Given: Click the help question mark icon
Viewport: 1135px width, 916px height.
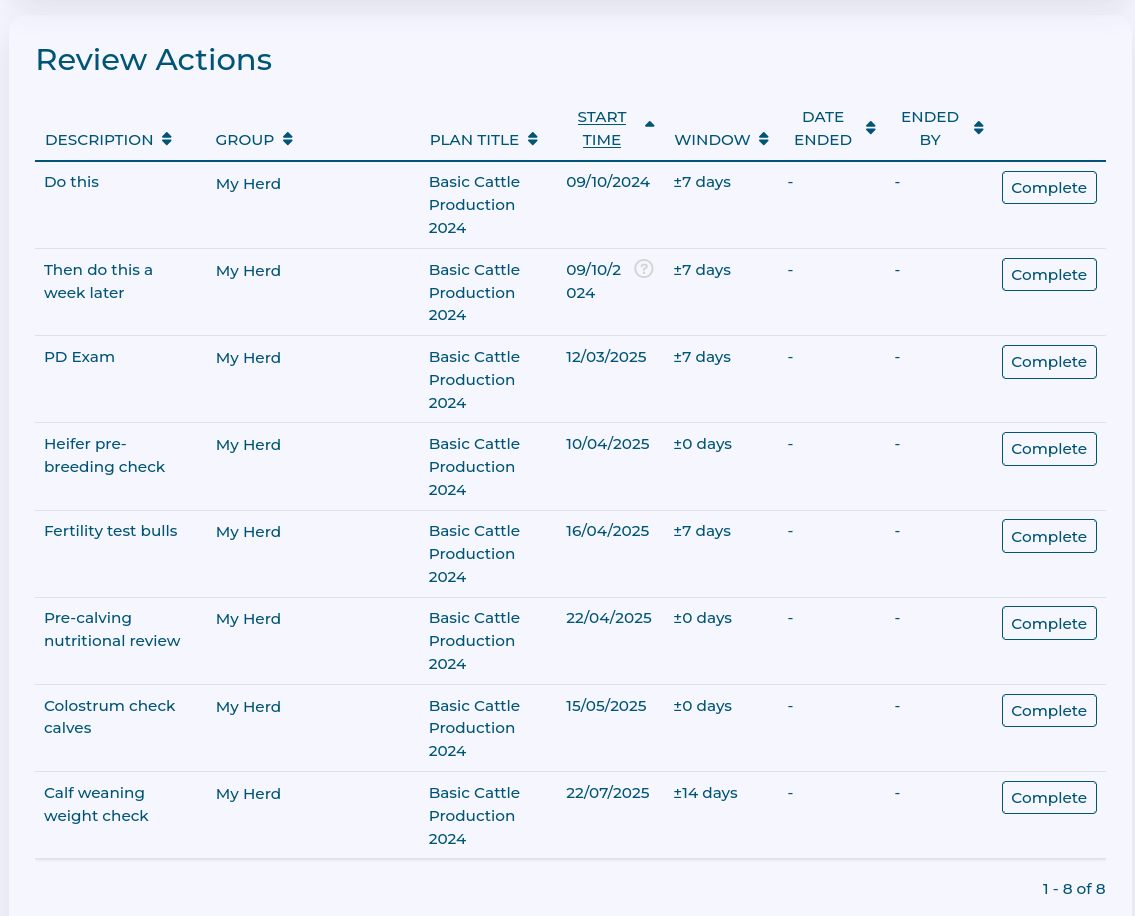Looking at the screenshot, I should (644, 268).
